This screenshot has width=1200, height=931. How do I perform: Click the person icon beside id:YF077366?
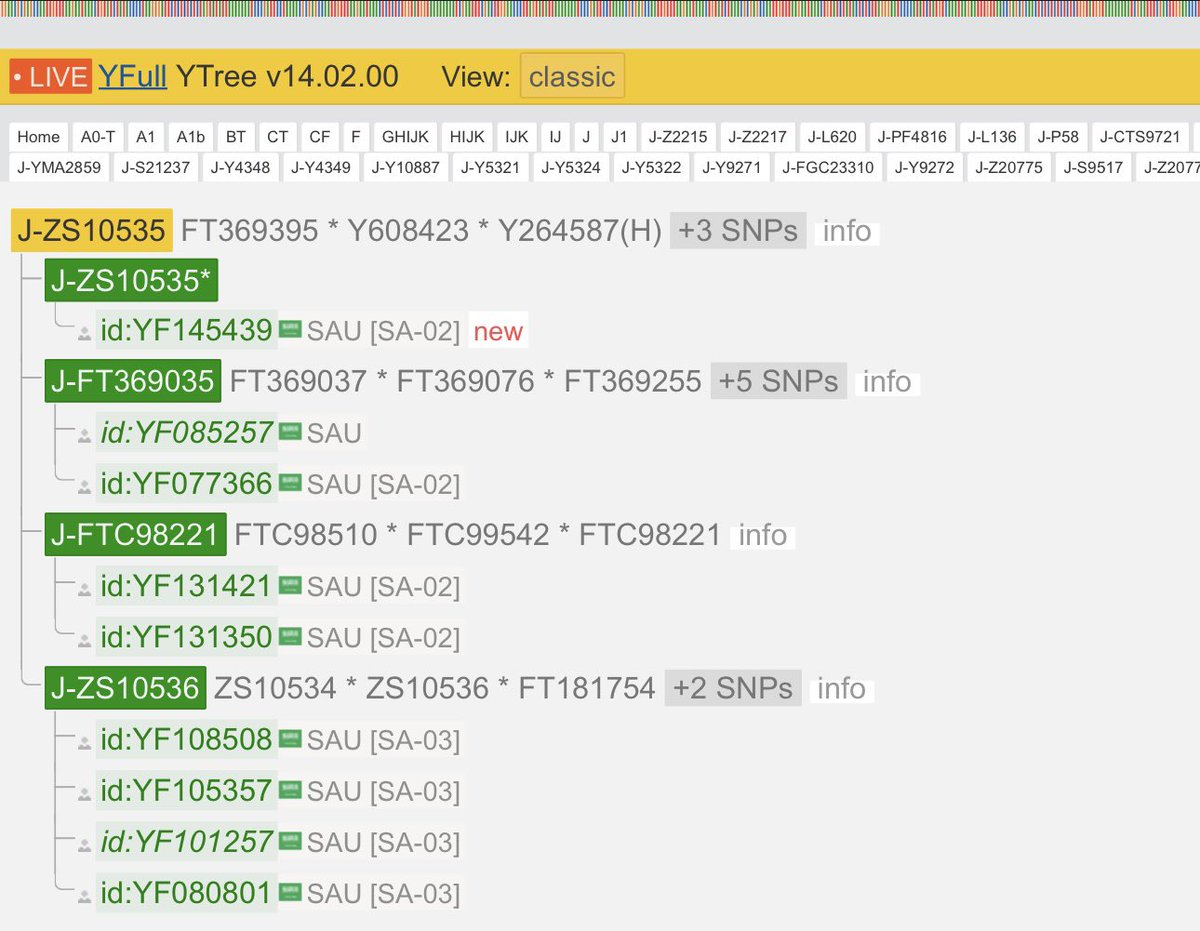coord(85,487)
